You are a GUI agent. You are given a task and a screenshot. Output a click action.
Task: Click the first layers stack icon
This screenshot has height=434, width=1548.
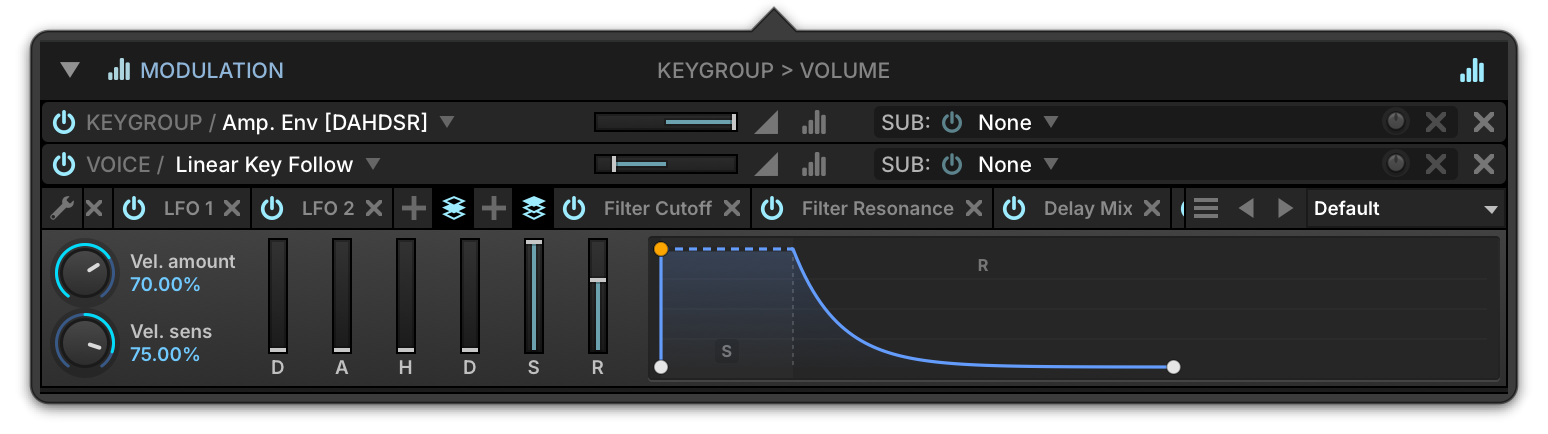(x=454, y=208)
